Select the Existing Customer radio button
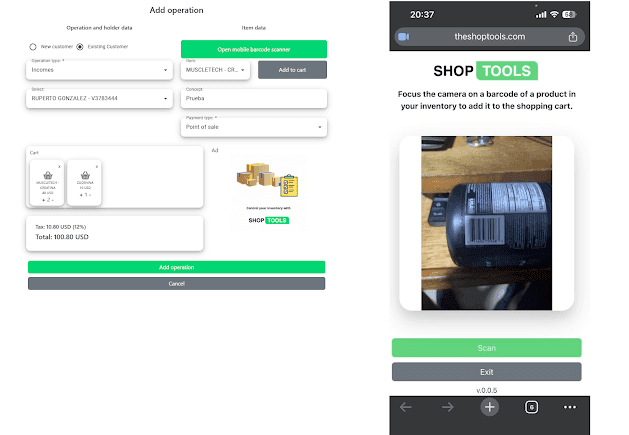Viewport: 629px width, 435px height. click(x=80, y=47)
